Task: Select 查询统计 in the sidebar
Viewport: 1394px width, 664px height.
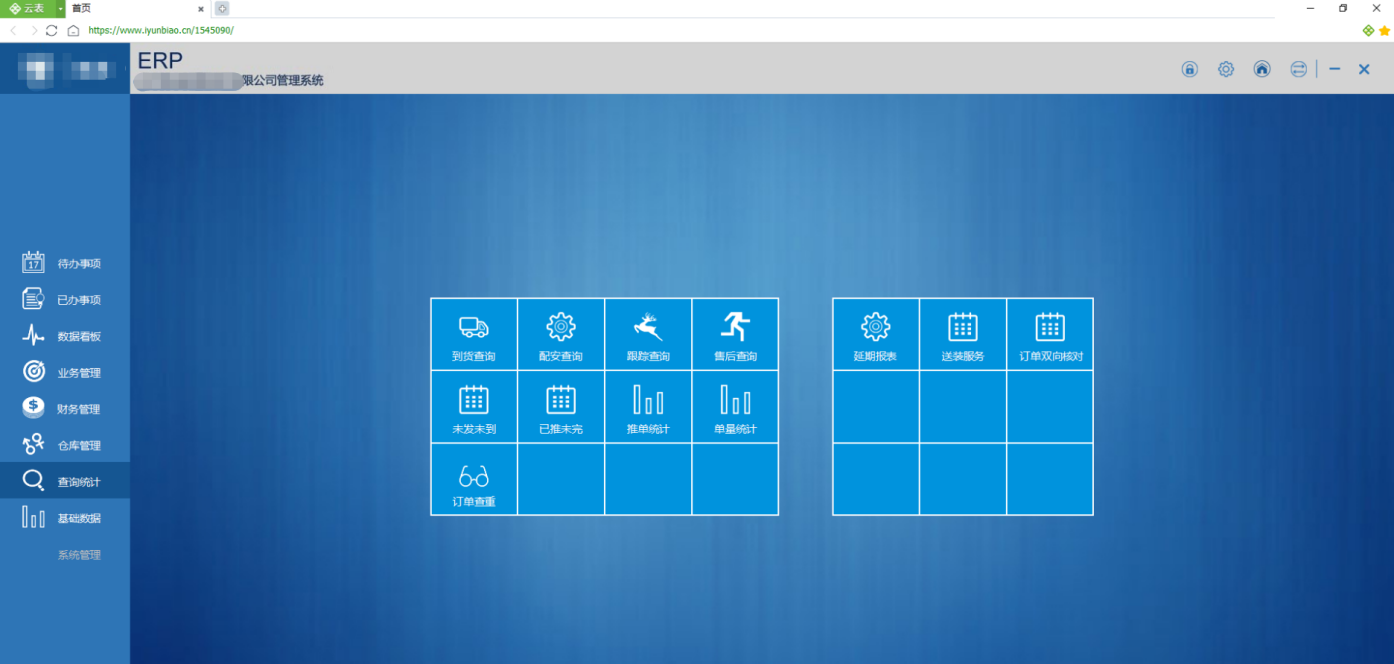Action: coord(65,482)
